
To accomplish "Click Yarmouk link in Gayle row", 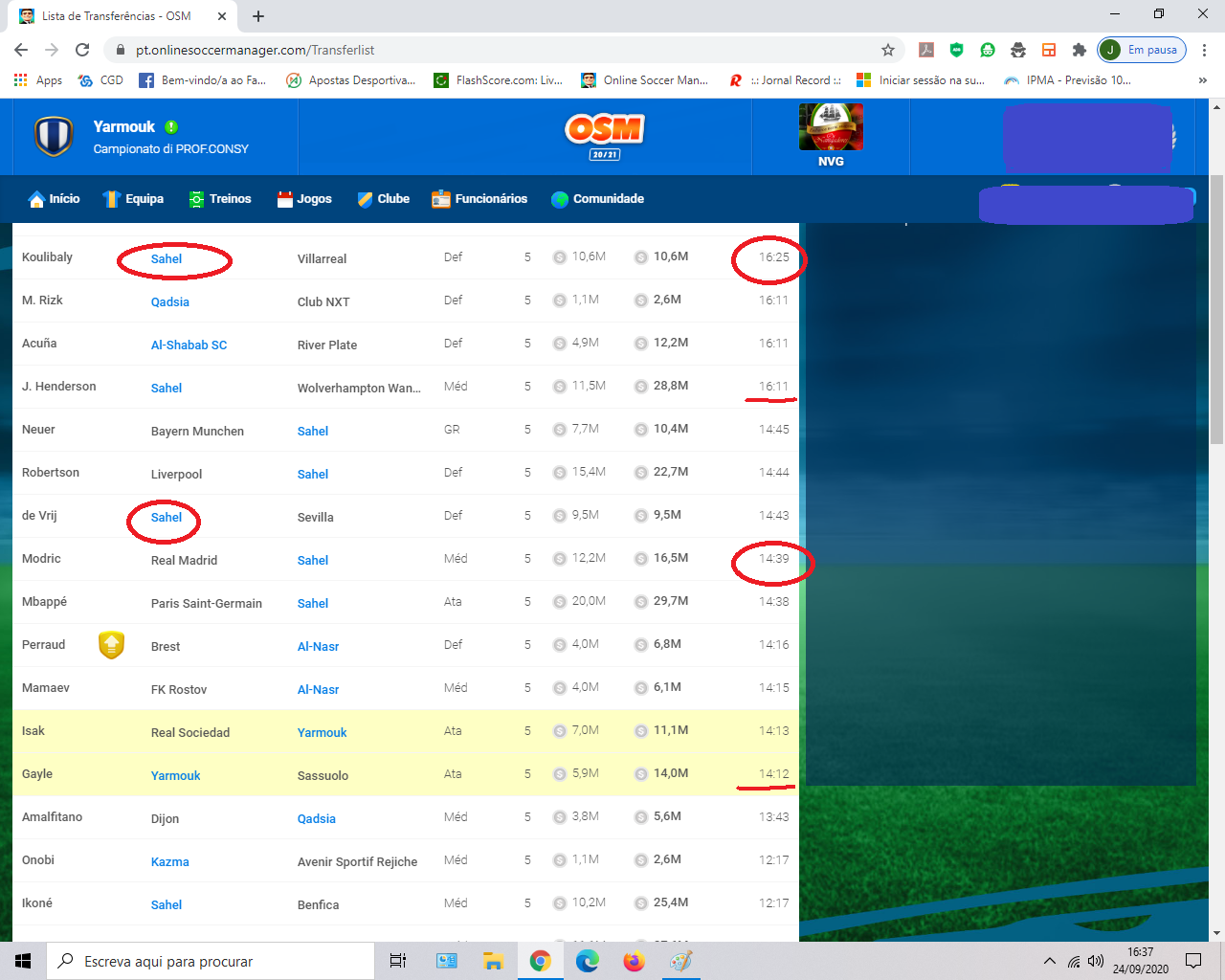I will 176,776.
